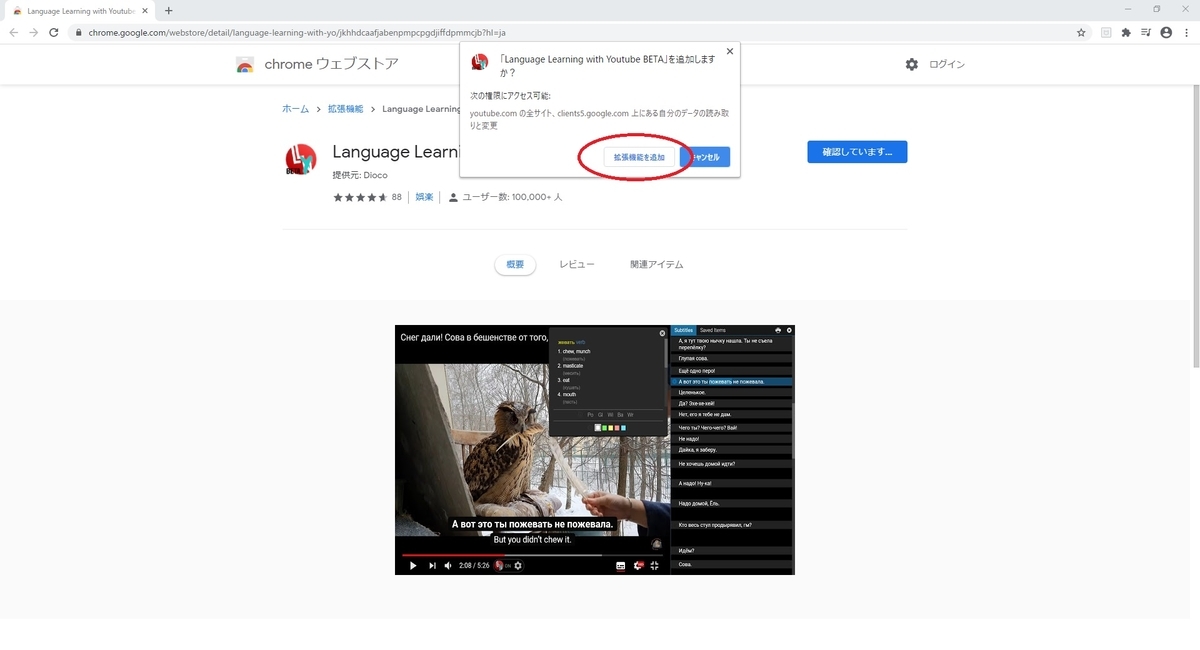The width and height of the screenshot is (1200, 650).
Task: Open the Chrome profile avatar menu
Action: tap(1166, 32)
